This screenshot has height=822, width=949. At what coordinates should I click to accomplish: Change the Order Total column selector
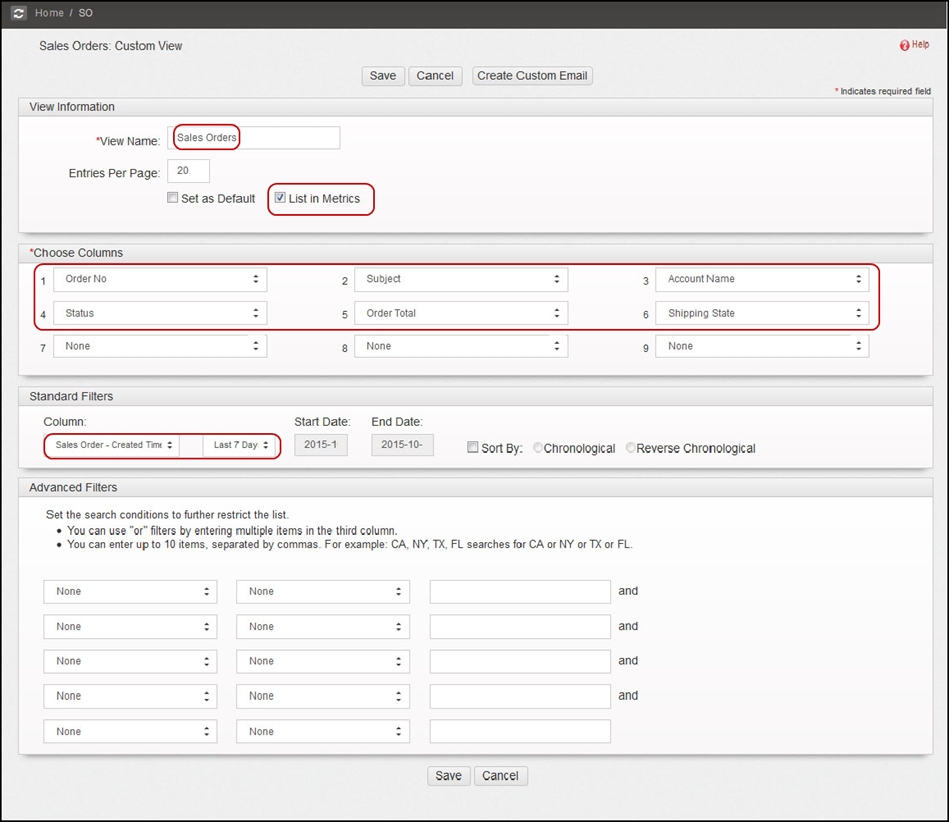pos(460,313)
